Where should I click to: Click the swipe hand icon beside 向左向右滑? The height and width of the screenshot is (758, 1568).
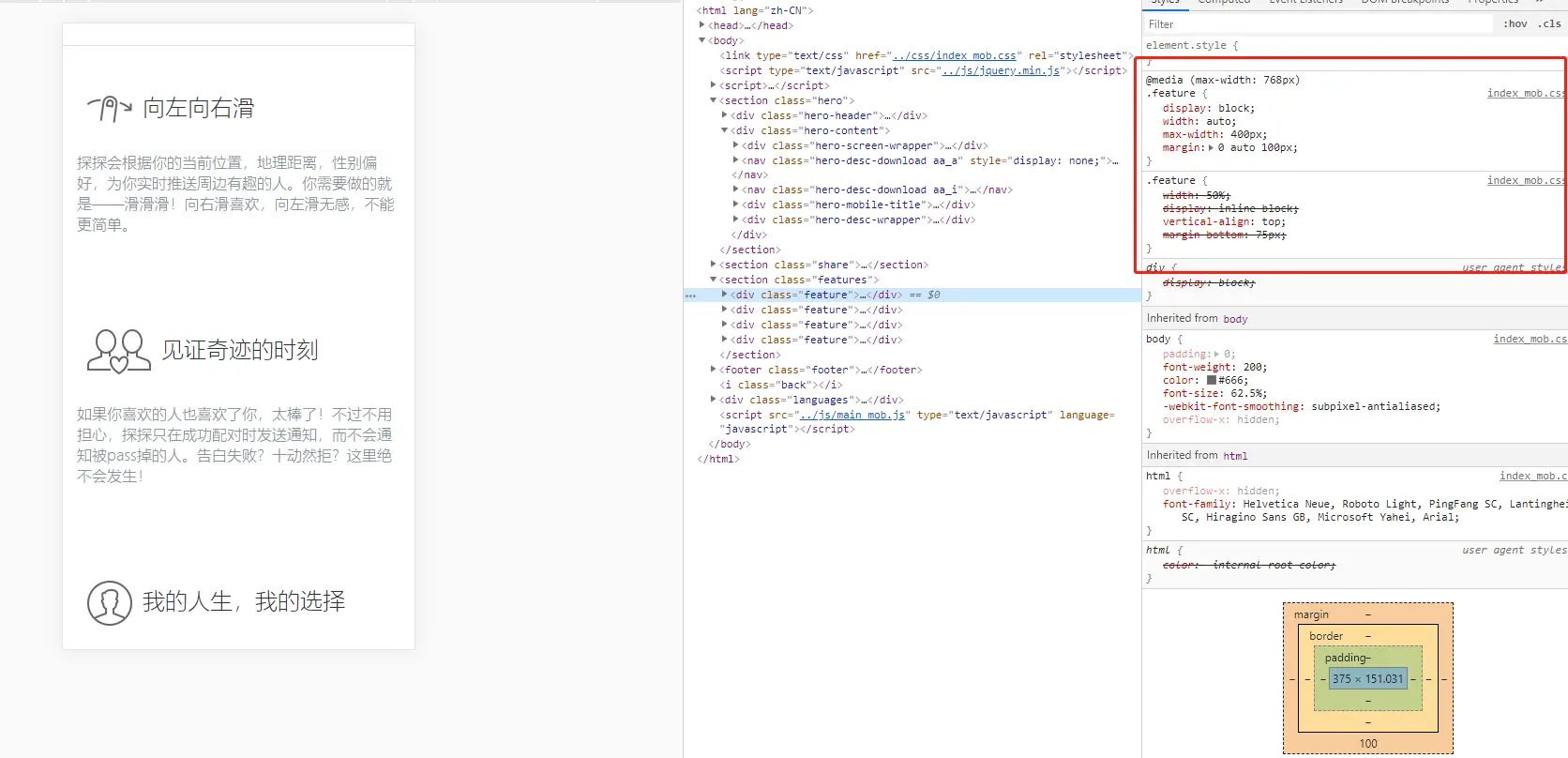click(x=110, y=109)
